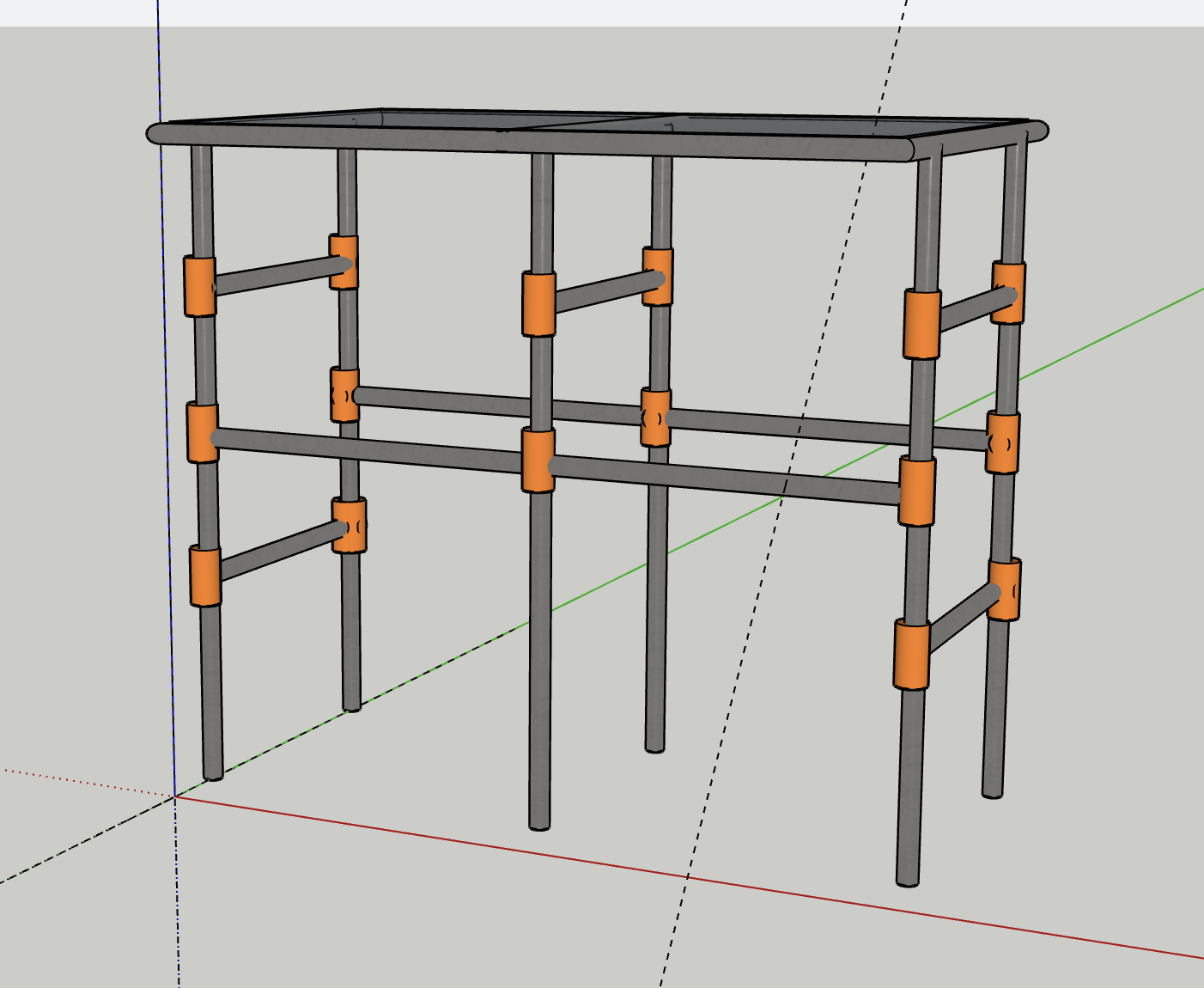
Task: Select the top-left short crossbar between left legs
Action: tap(275, 273)
